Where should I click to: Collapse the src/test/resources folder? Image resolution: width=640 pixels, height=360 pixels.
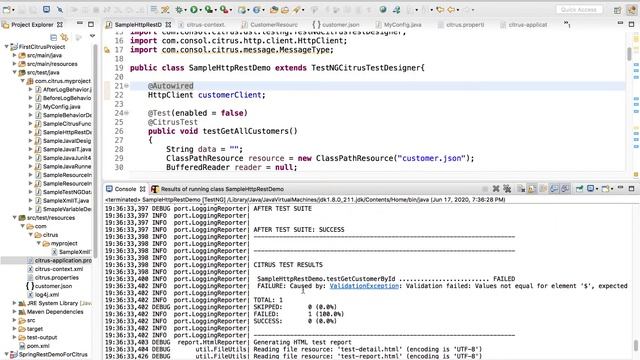point(15,217)
